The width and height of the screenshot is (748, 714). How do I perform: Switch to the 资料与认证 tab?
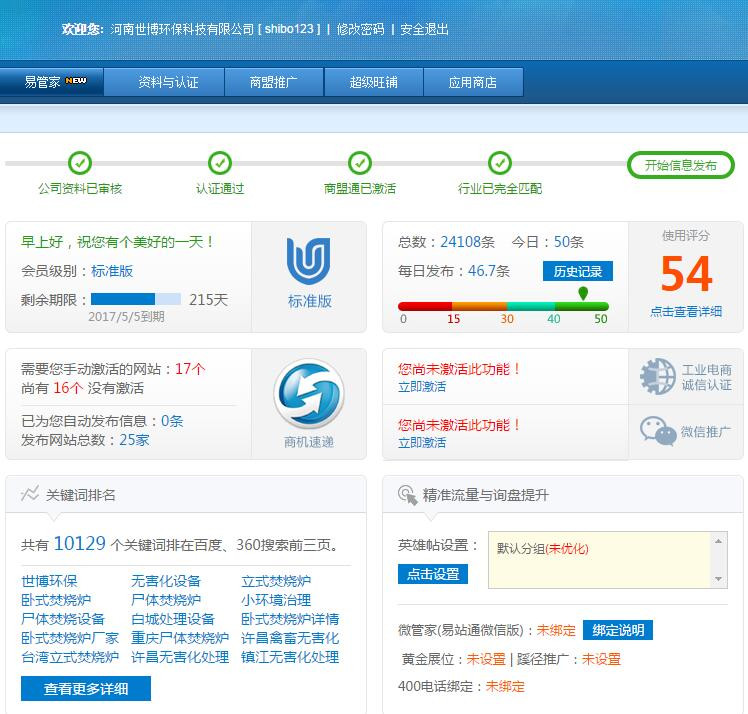point(168,82)
